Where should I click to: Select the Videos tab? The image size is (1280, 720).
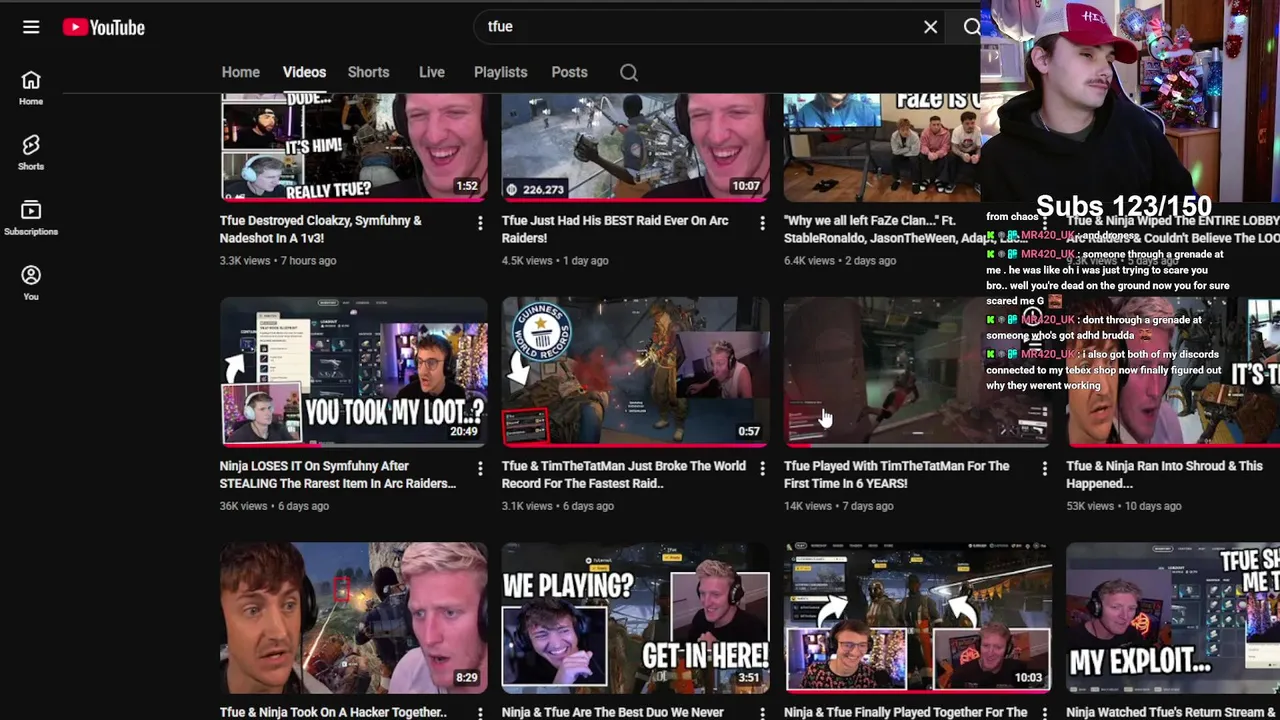(304, 72)
